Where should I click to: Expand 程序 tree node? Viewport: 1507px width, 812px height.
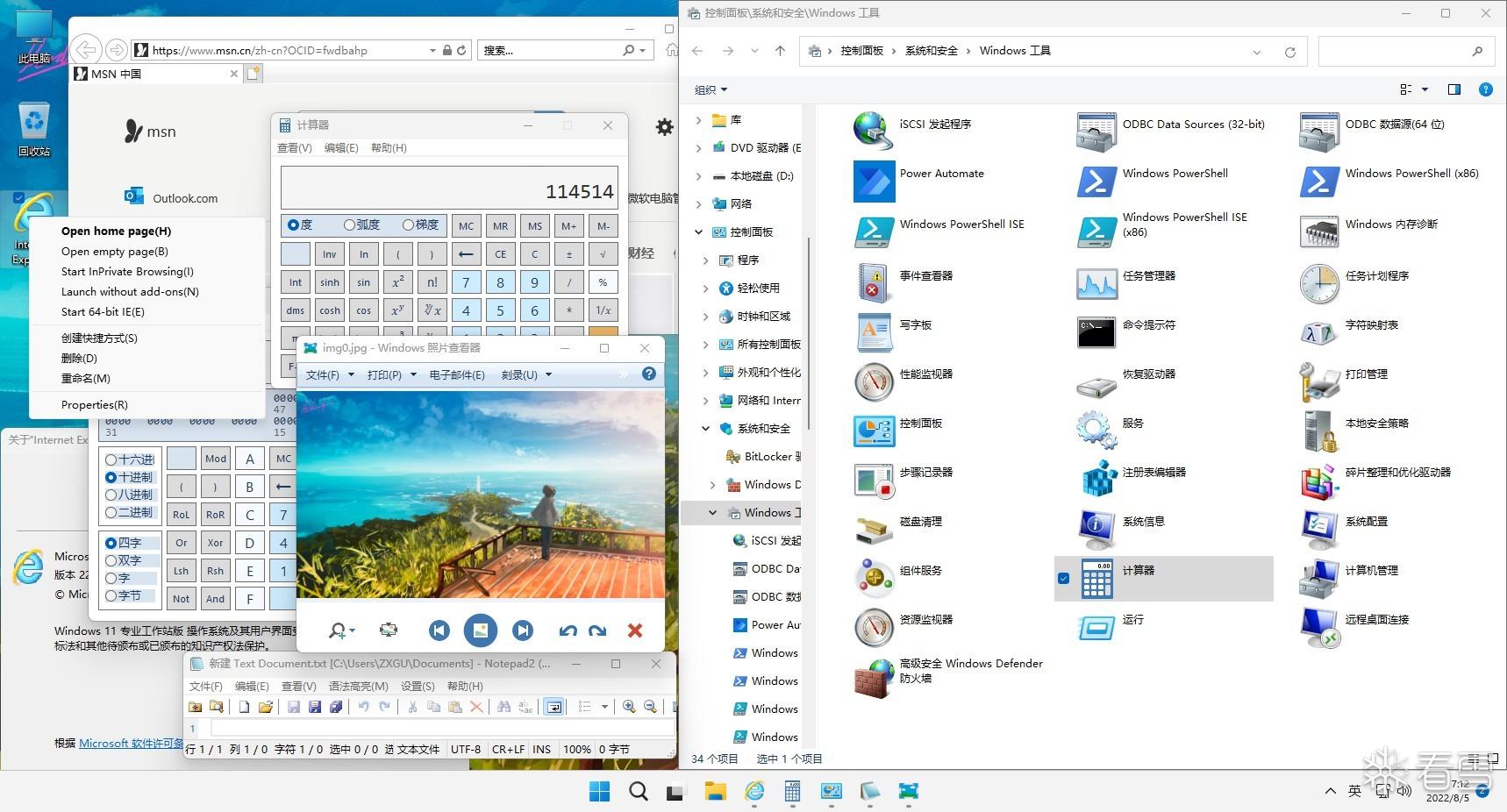coord(705,260)
